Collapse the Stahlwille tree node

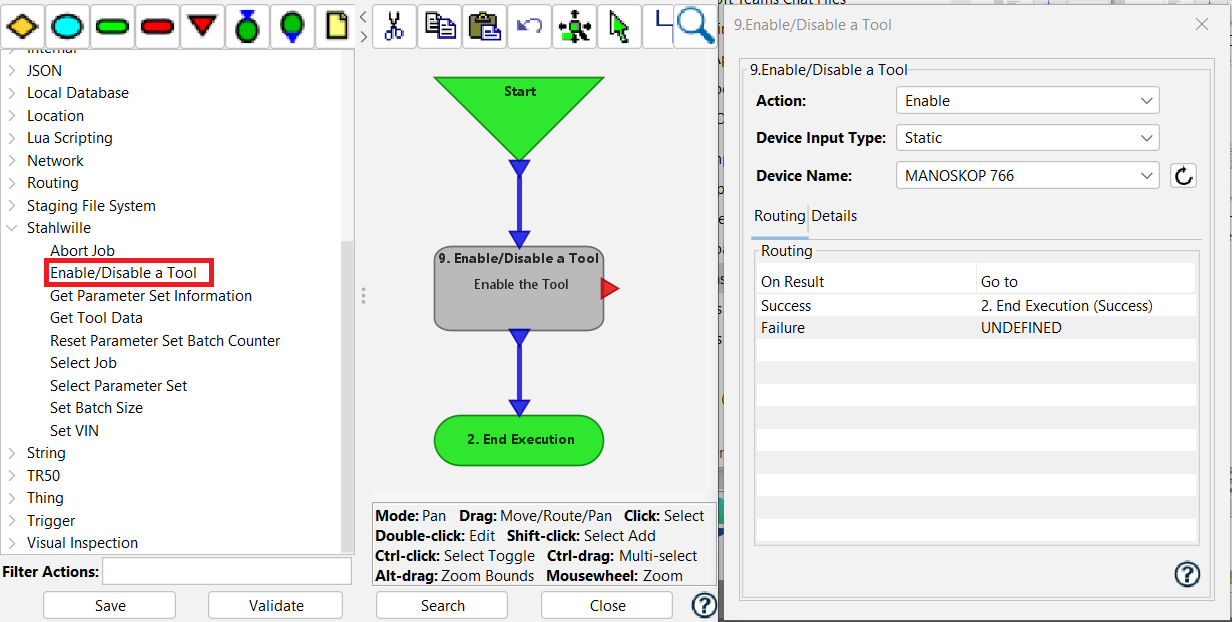click(12, 228)
